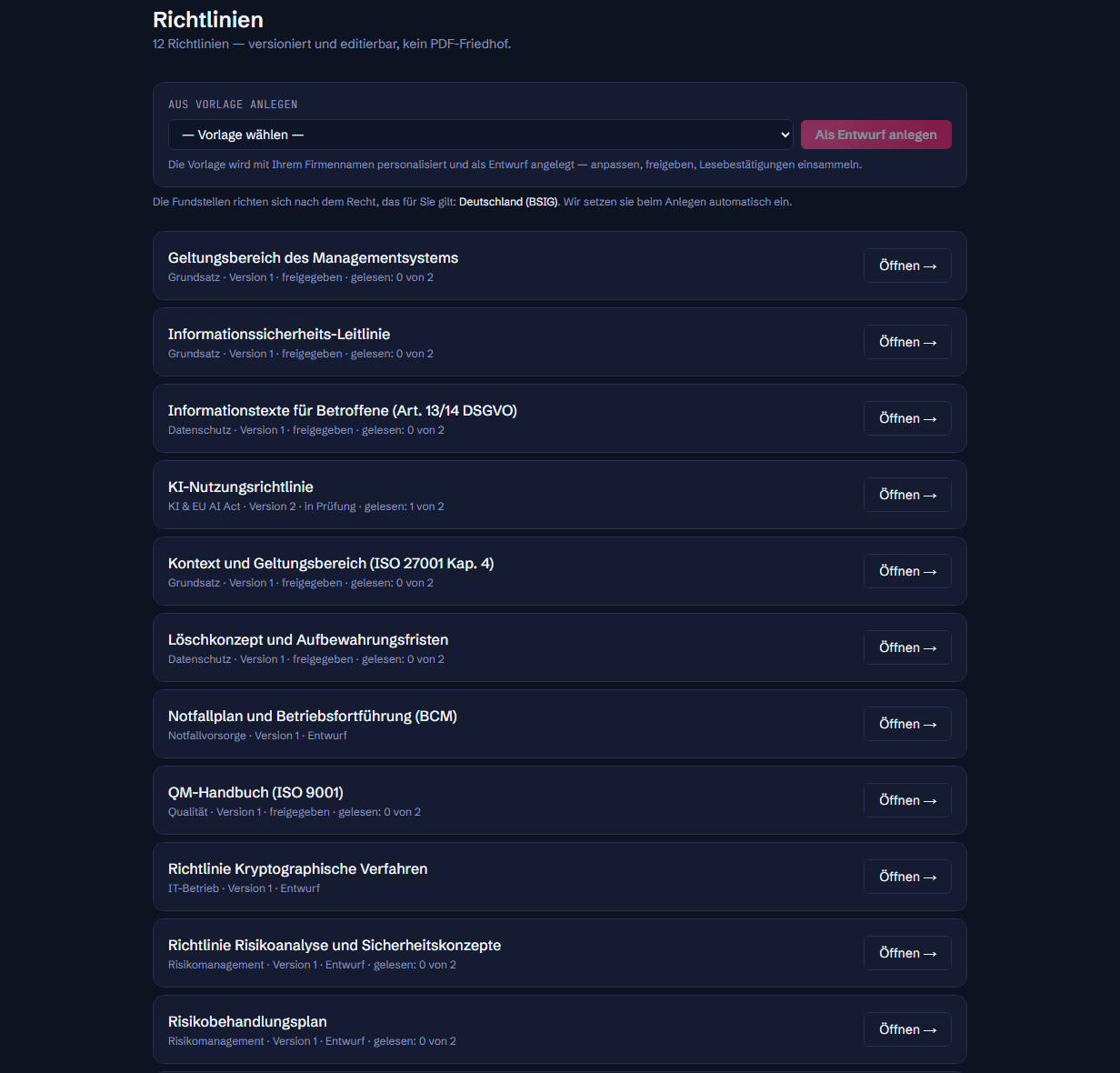
Task: Click the Qualität · Version 1 status line
Action: coord(295,812)
